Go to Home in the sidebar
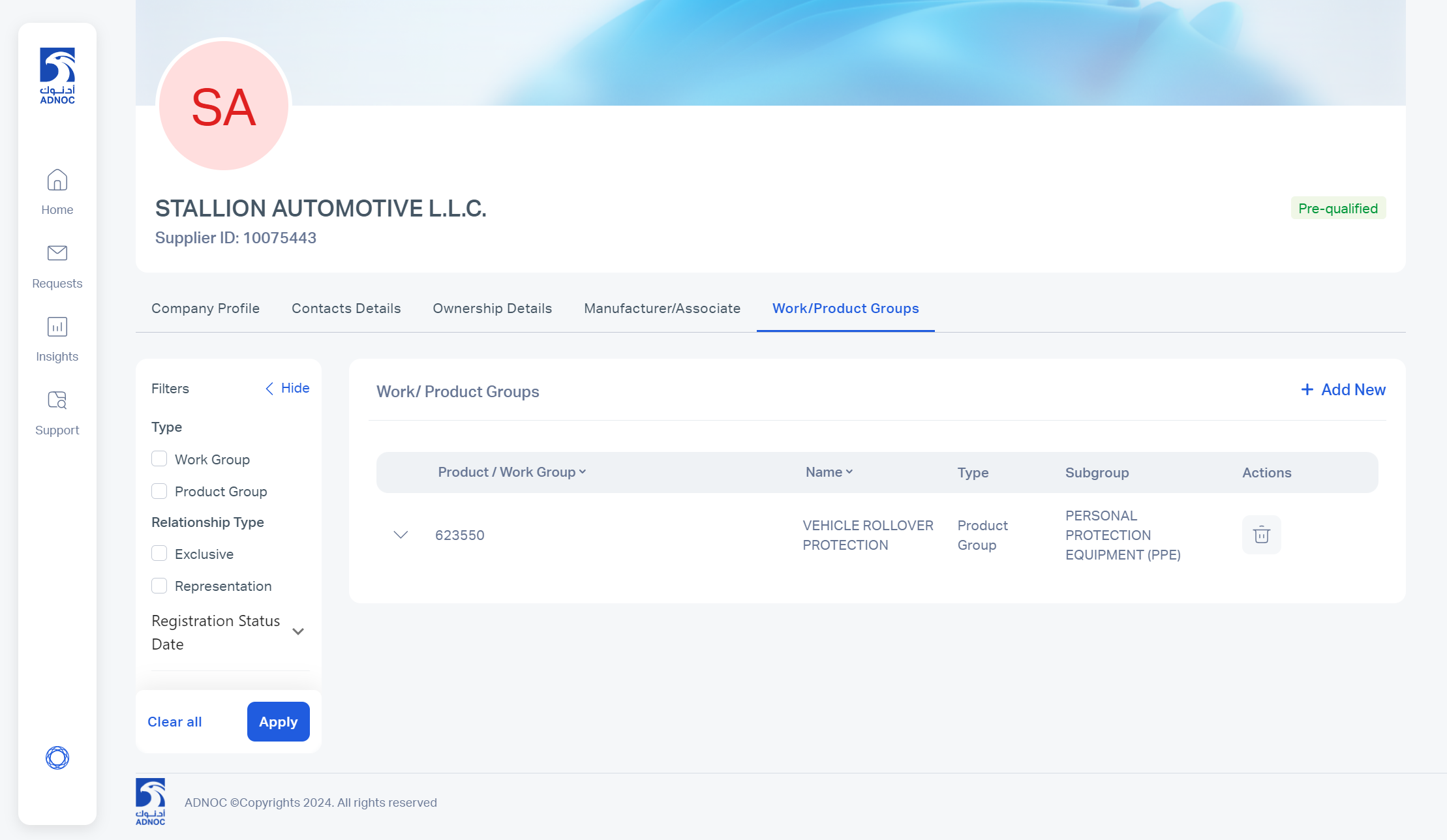The image size is (1447, 840). pyautogui.click(x=57, y=192)
